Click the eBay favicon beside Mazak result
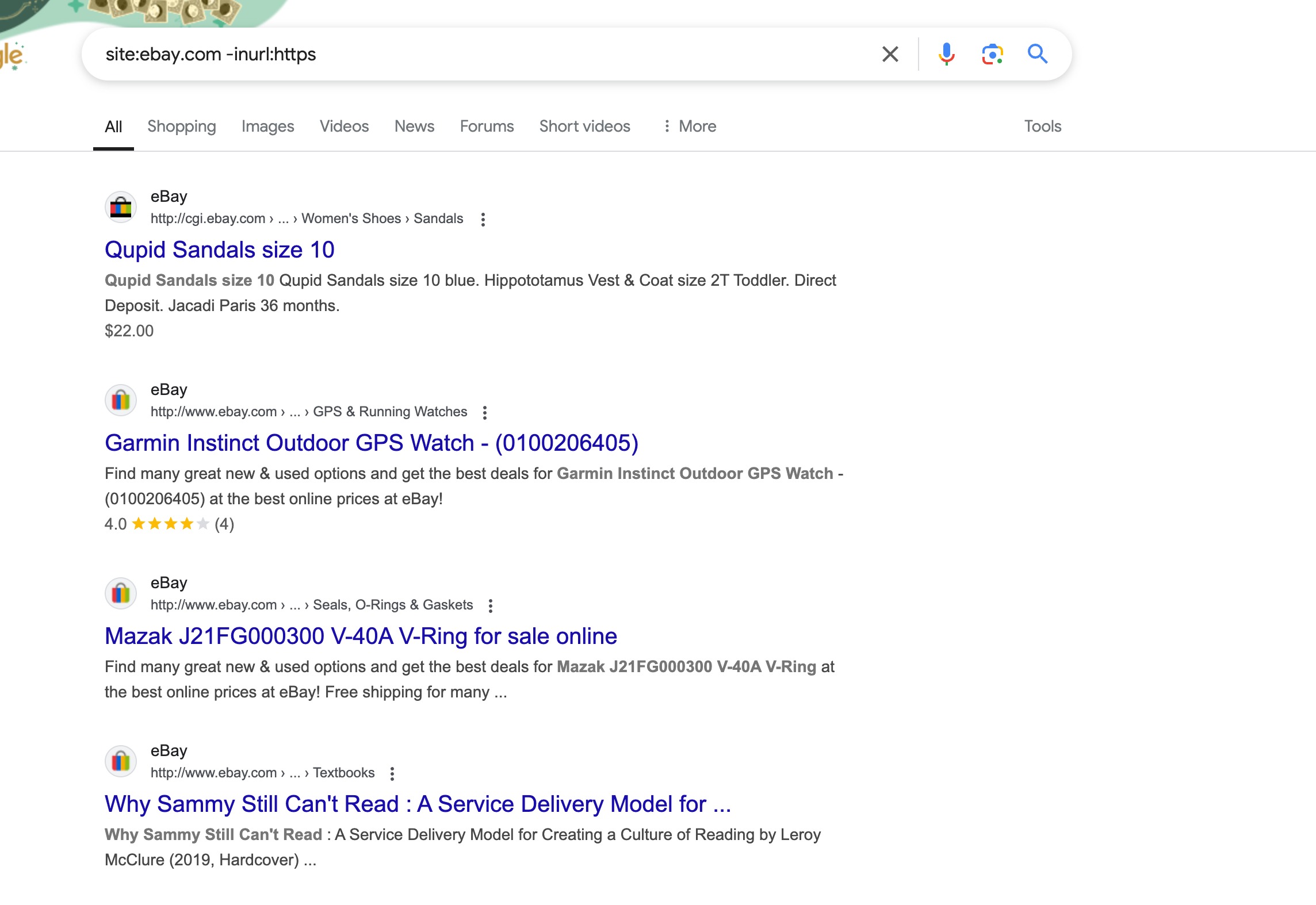The height and width of the screenshot is (905, 1316). coord(121,593)
